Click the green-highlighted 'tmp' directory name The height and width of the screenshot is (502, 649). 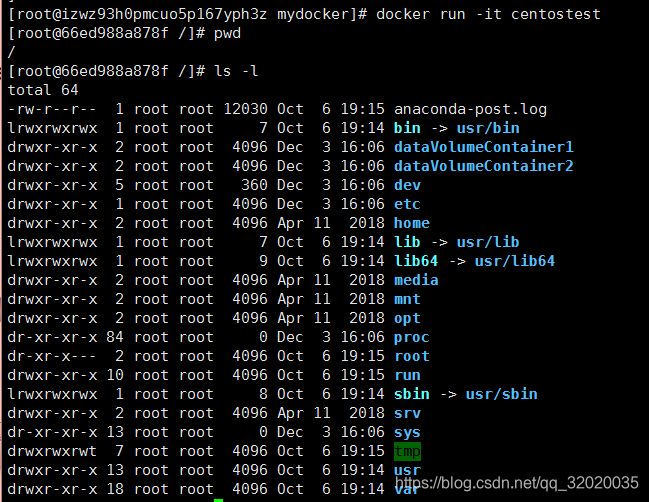[x=407, y=452]
